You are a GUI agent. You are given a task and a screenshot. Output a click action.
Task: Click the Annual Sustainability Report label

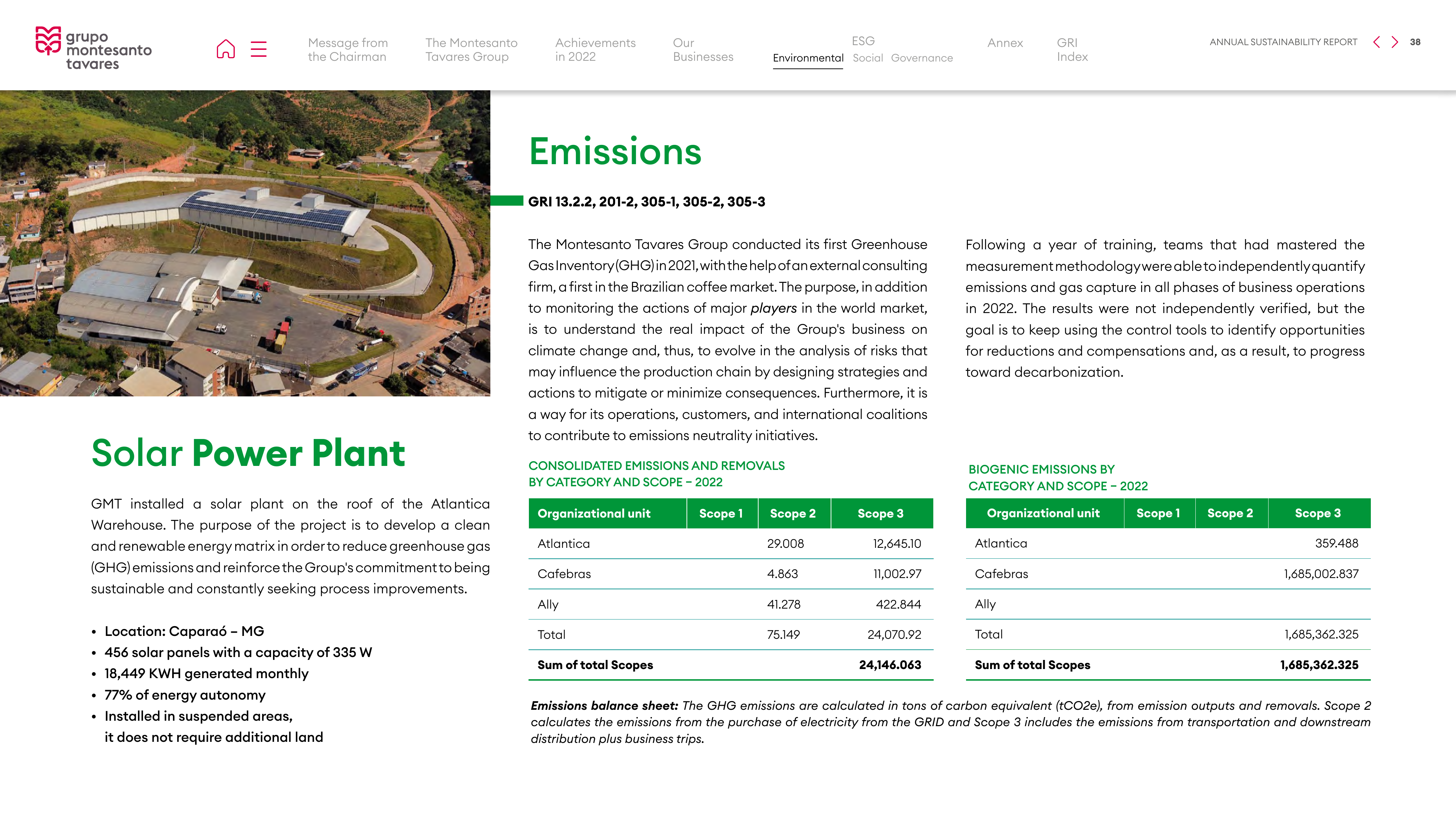click(1283, 42)
